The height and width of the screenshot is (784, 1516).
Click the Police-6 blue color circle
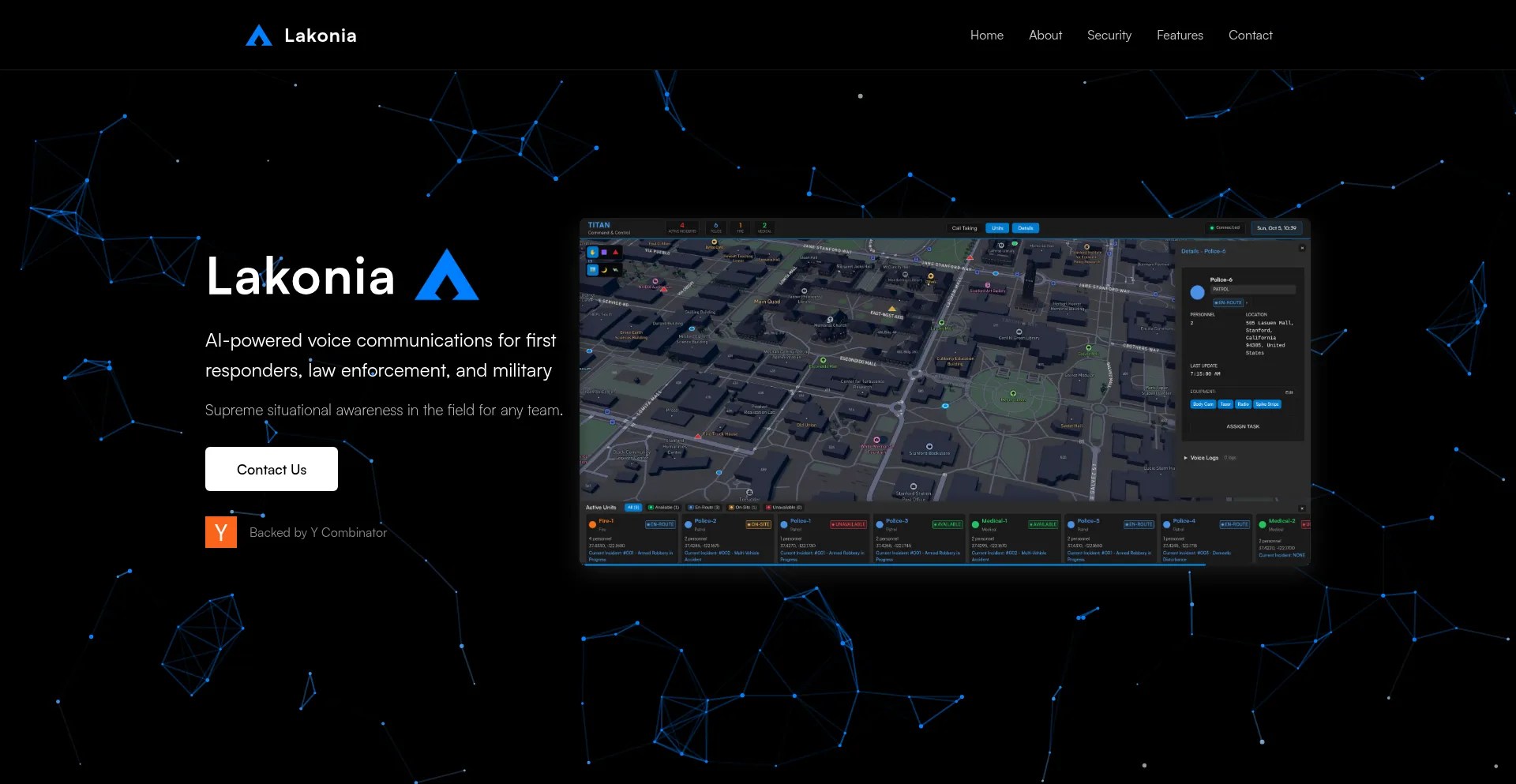pos(1198,292)
